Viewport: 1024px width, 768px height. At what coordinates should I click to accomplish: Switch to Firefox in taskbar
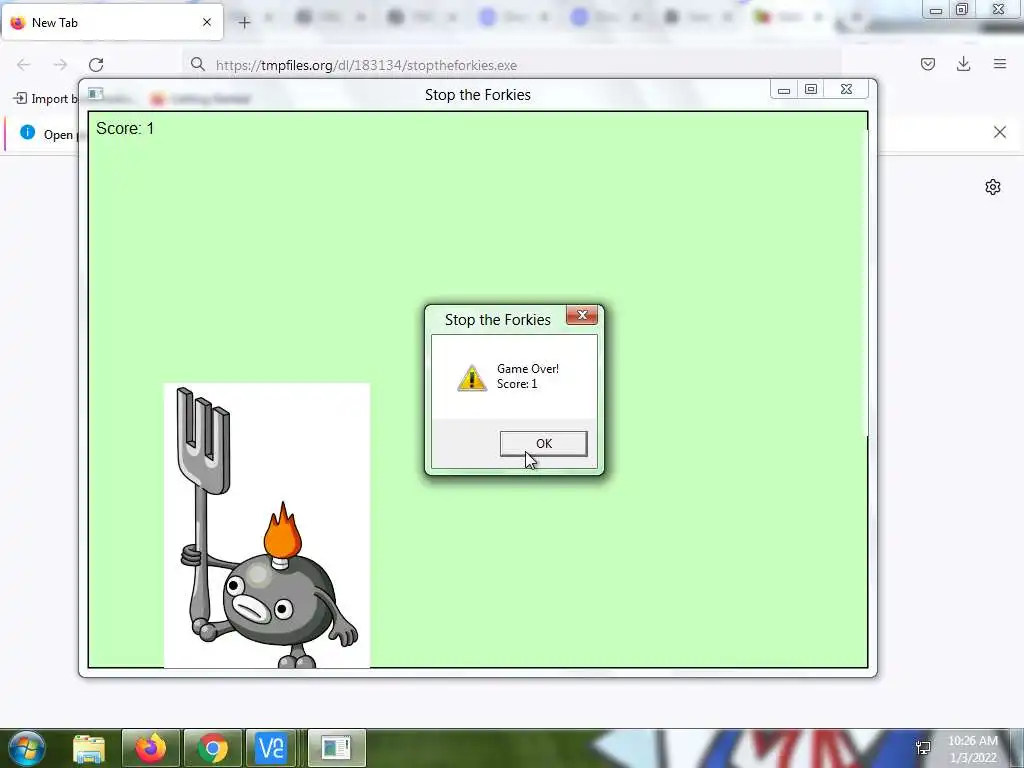[x=150, y=748]
